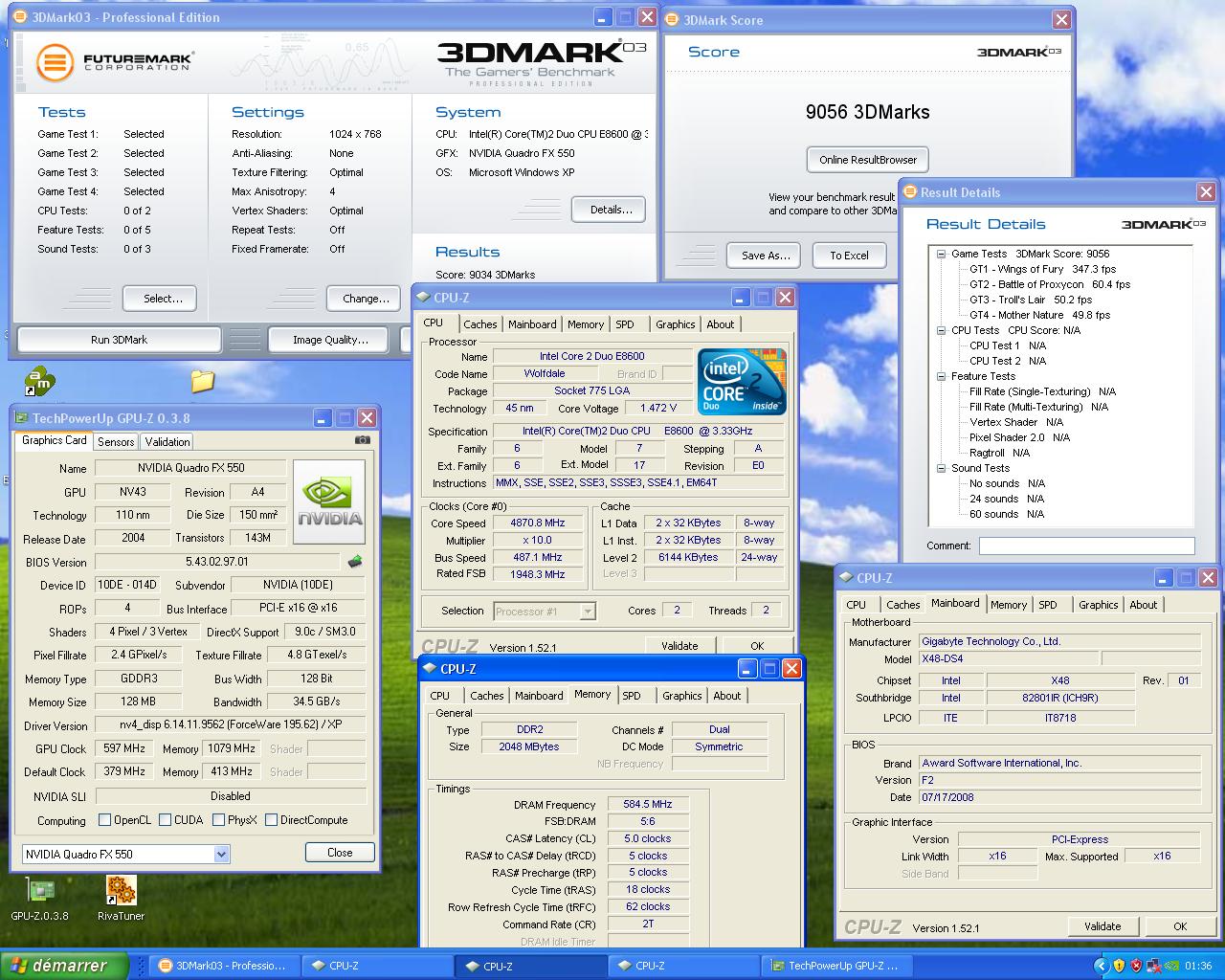
Task: Click the X48-DS4 model field
Action: click(1008, 659)
